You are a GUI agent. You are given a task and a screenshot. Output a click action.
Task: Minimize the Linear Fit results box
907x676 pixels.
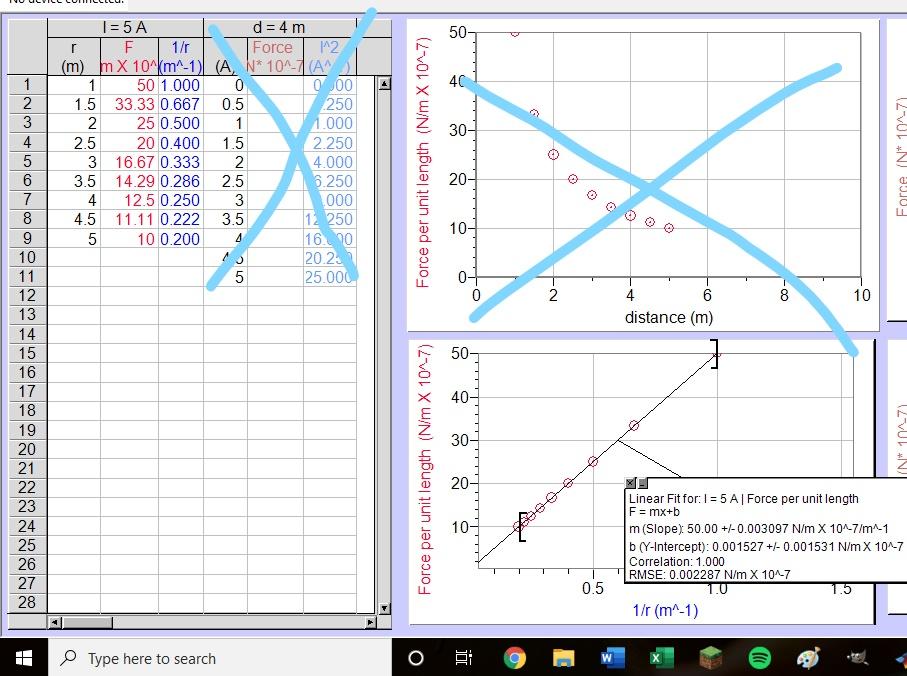pos(642,483)
